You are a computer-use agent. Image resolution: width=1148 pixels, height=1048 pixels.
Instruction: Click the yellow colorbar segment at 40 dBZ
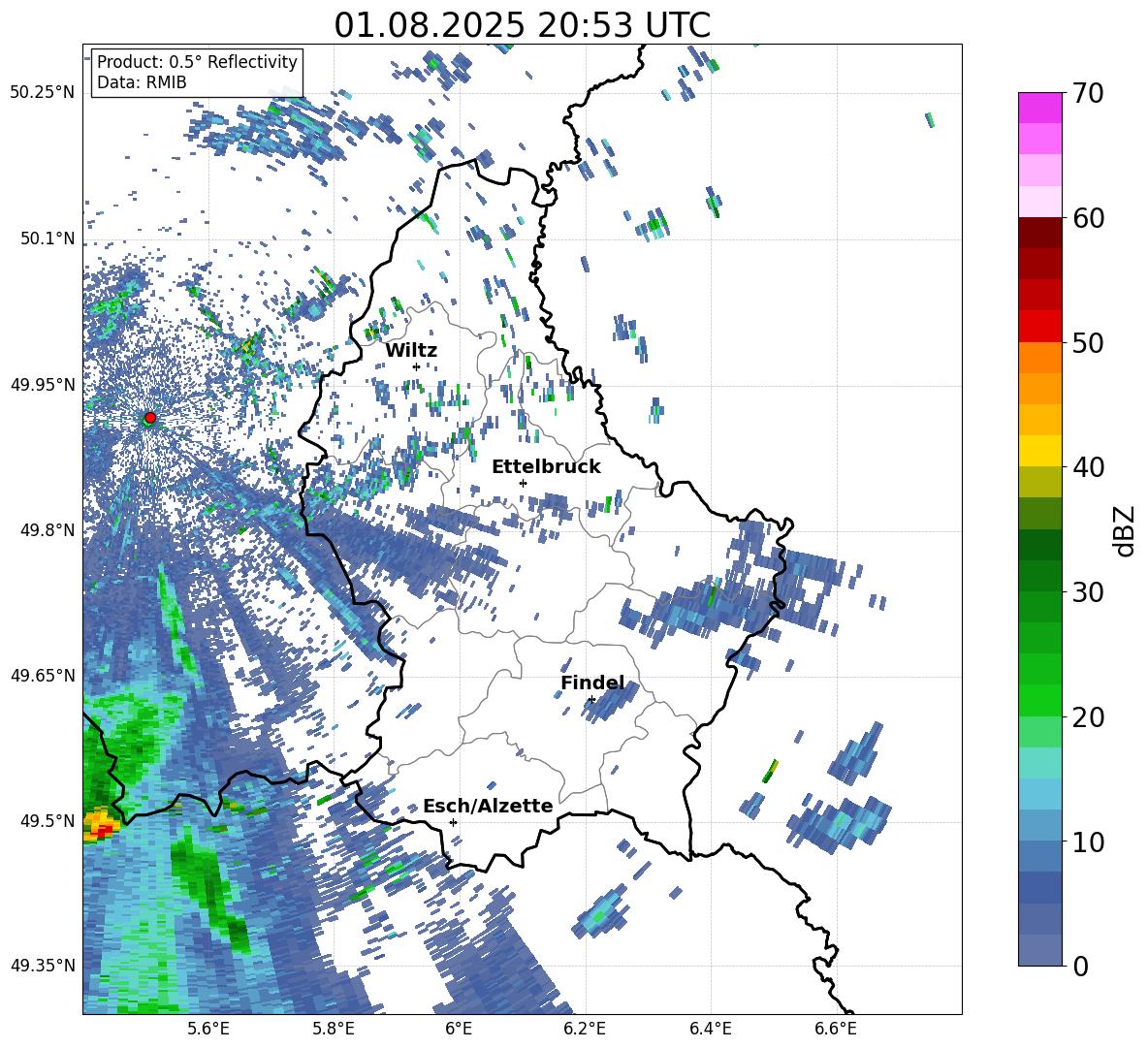1039,451
